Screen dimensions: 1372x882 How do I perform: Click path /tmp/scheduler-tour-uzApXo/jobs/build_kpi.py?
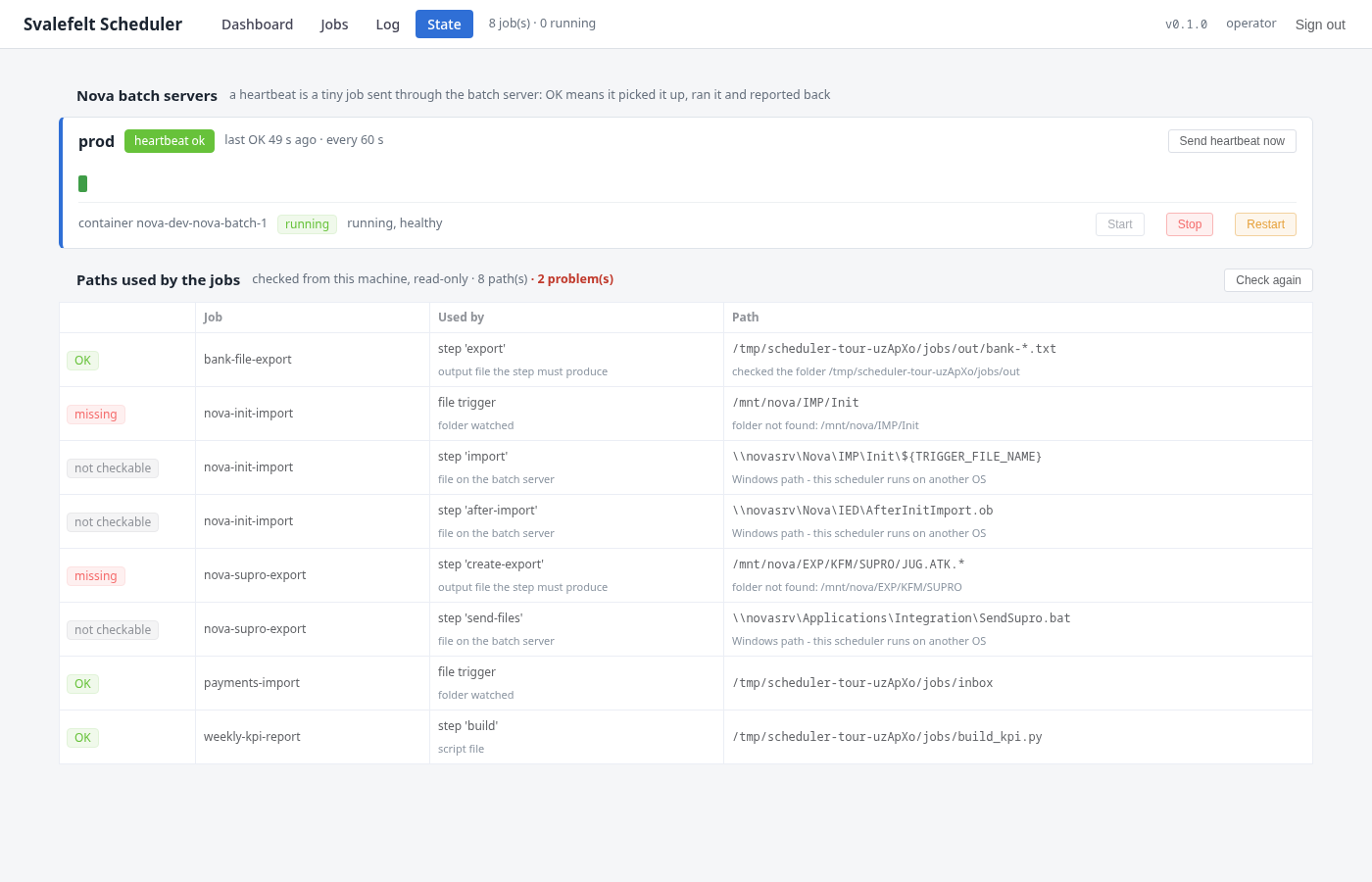[887, 737]
